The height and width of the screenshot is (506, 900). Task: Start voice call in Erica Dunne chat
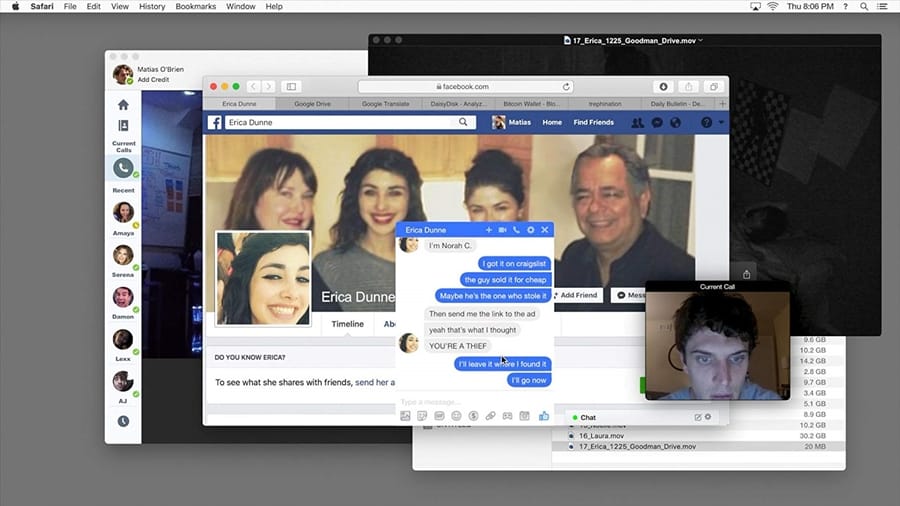(516, 230)
